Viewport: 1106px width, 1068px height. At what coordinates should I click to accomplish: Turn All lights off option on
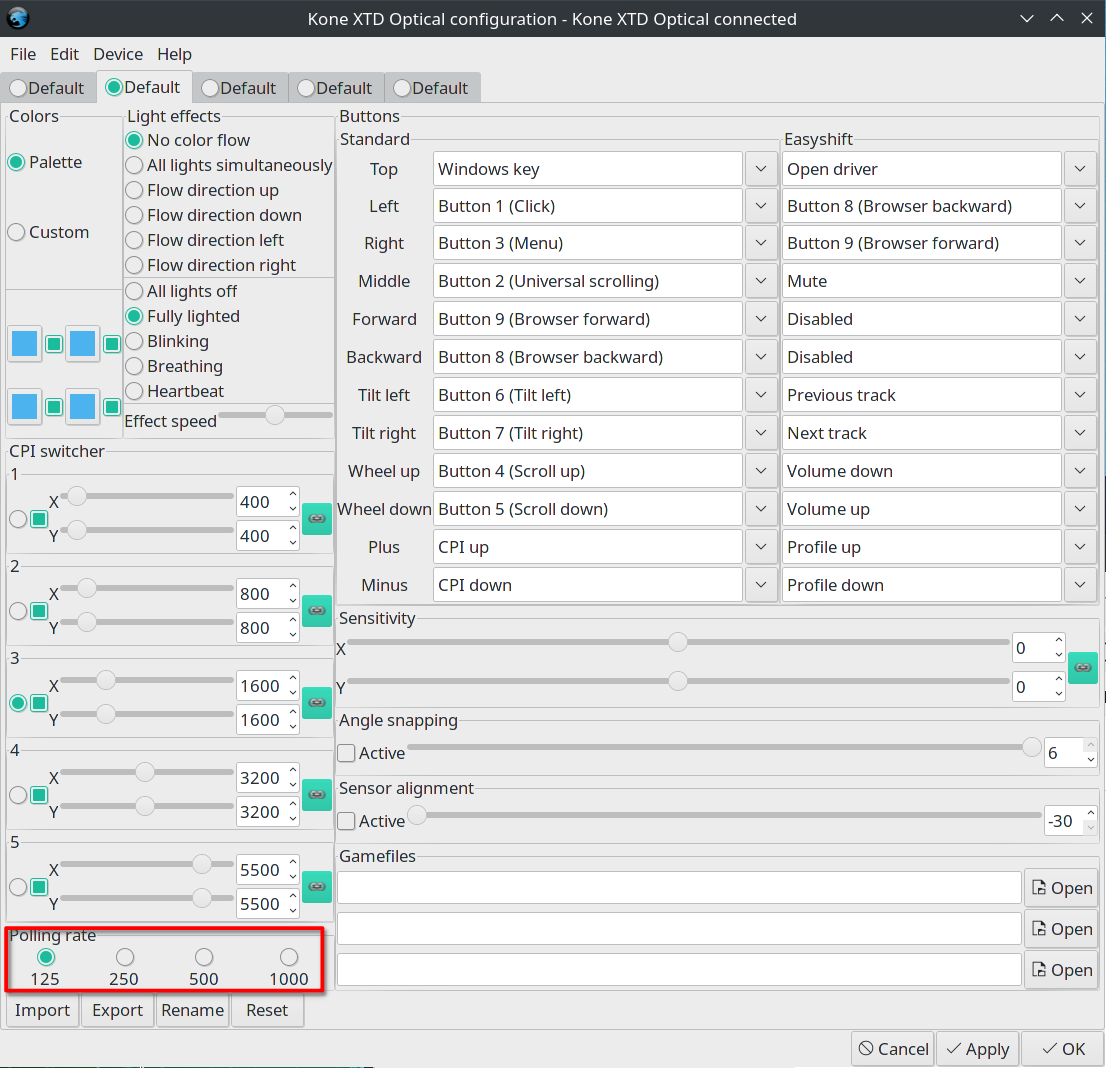point(134,291)
